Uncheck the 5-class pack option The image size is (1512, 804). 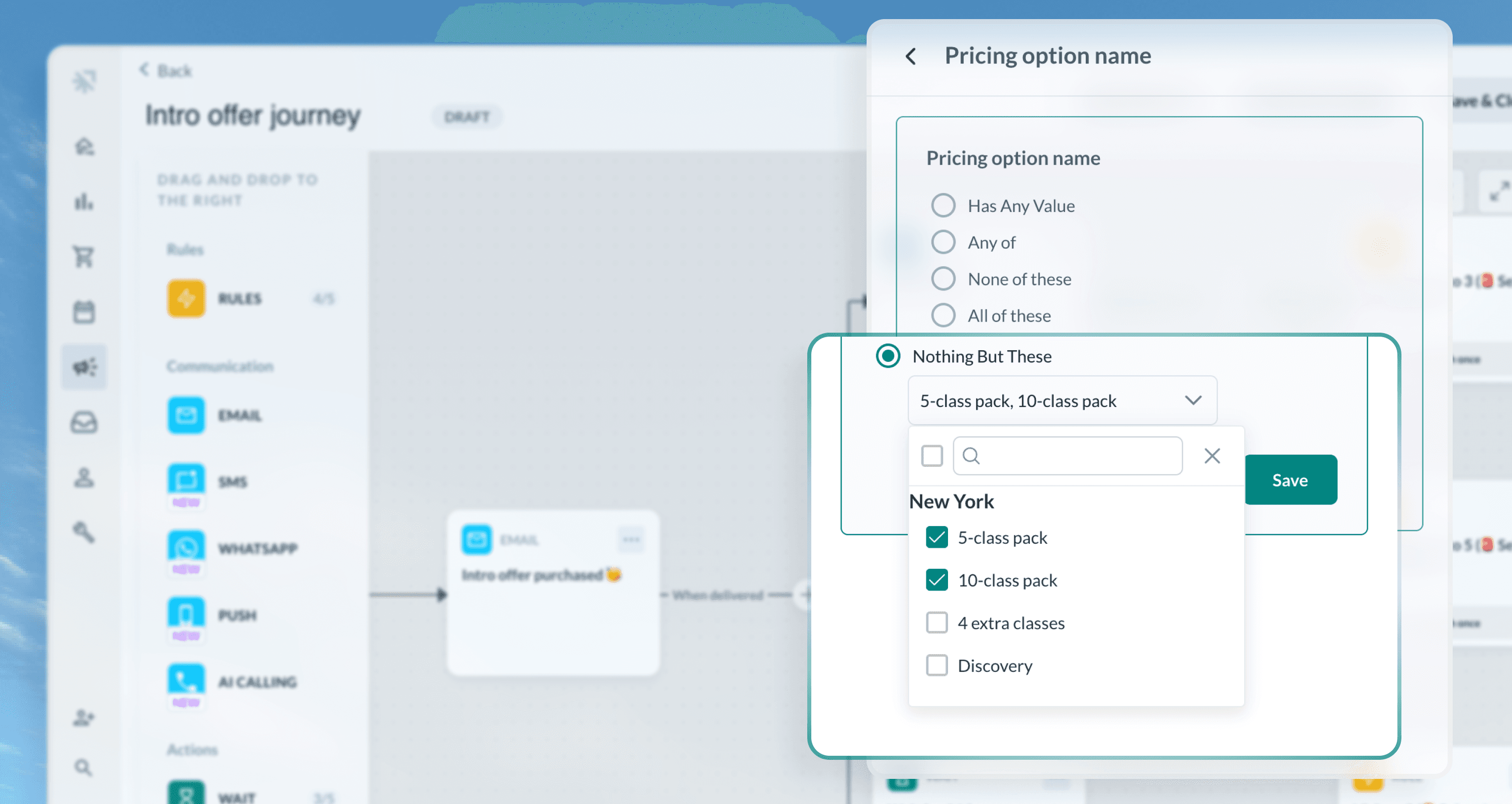pos(937,537)
